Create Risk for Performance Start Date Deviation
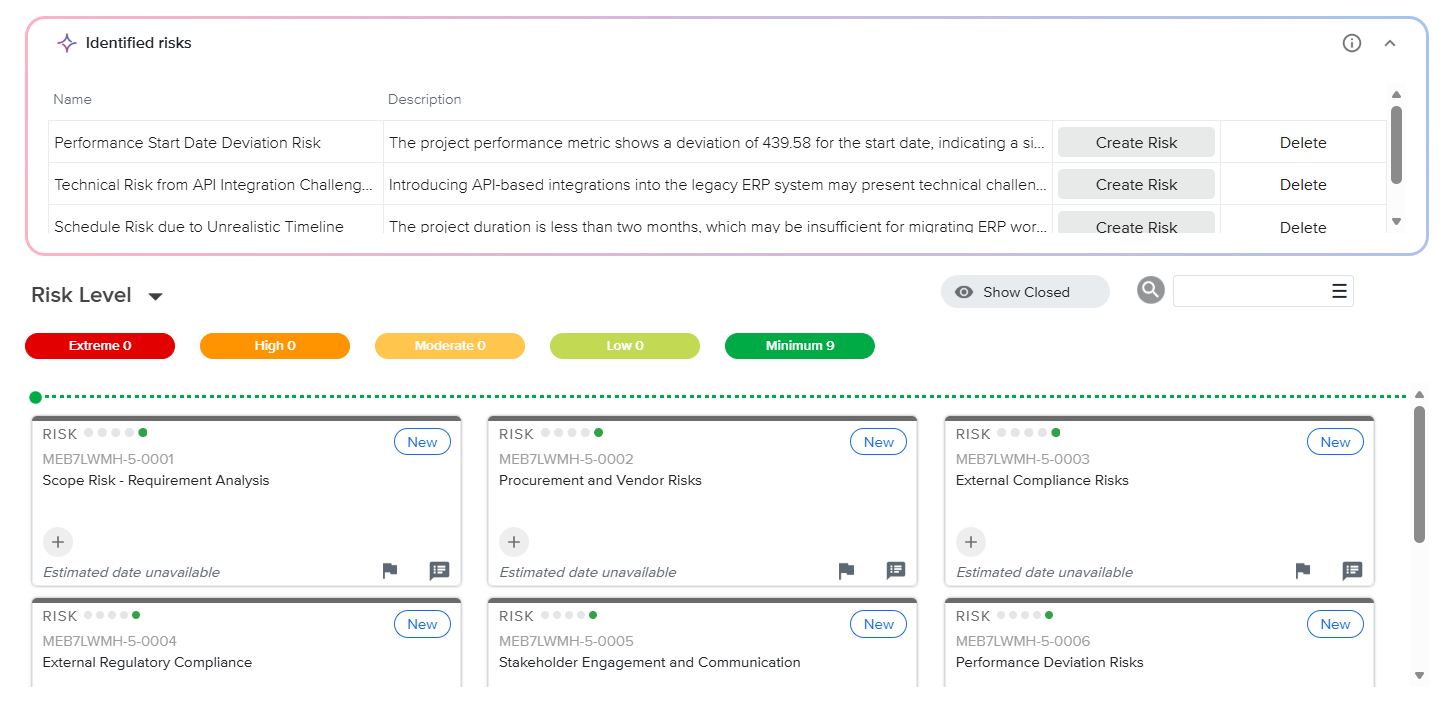The height and width of the screenshot is (707, 1443). pyautogui.click(x=1136, y=143)
